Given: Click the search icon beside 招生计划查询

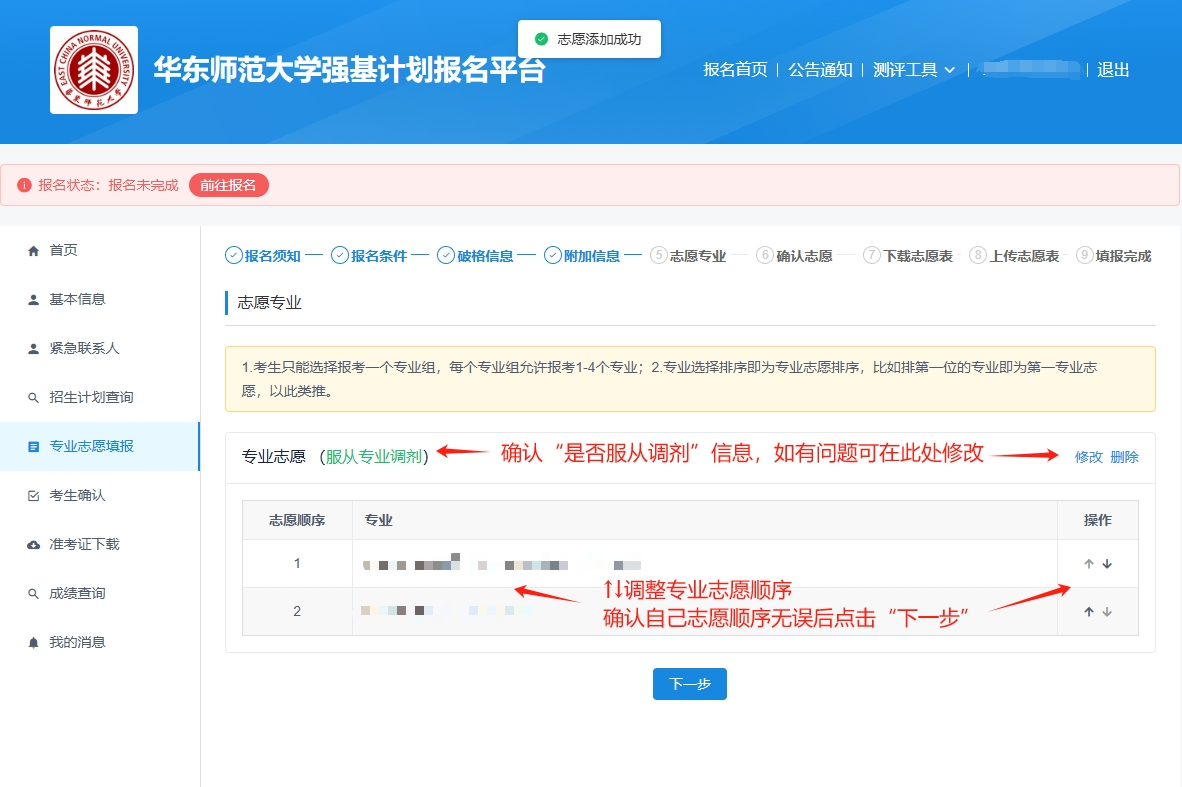Looking at the screenshot, I should pos(33,398).
